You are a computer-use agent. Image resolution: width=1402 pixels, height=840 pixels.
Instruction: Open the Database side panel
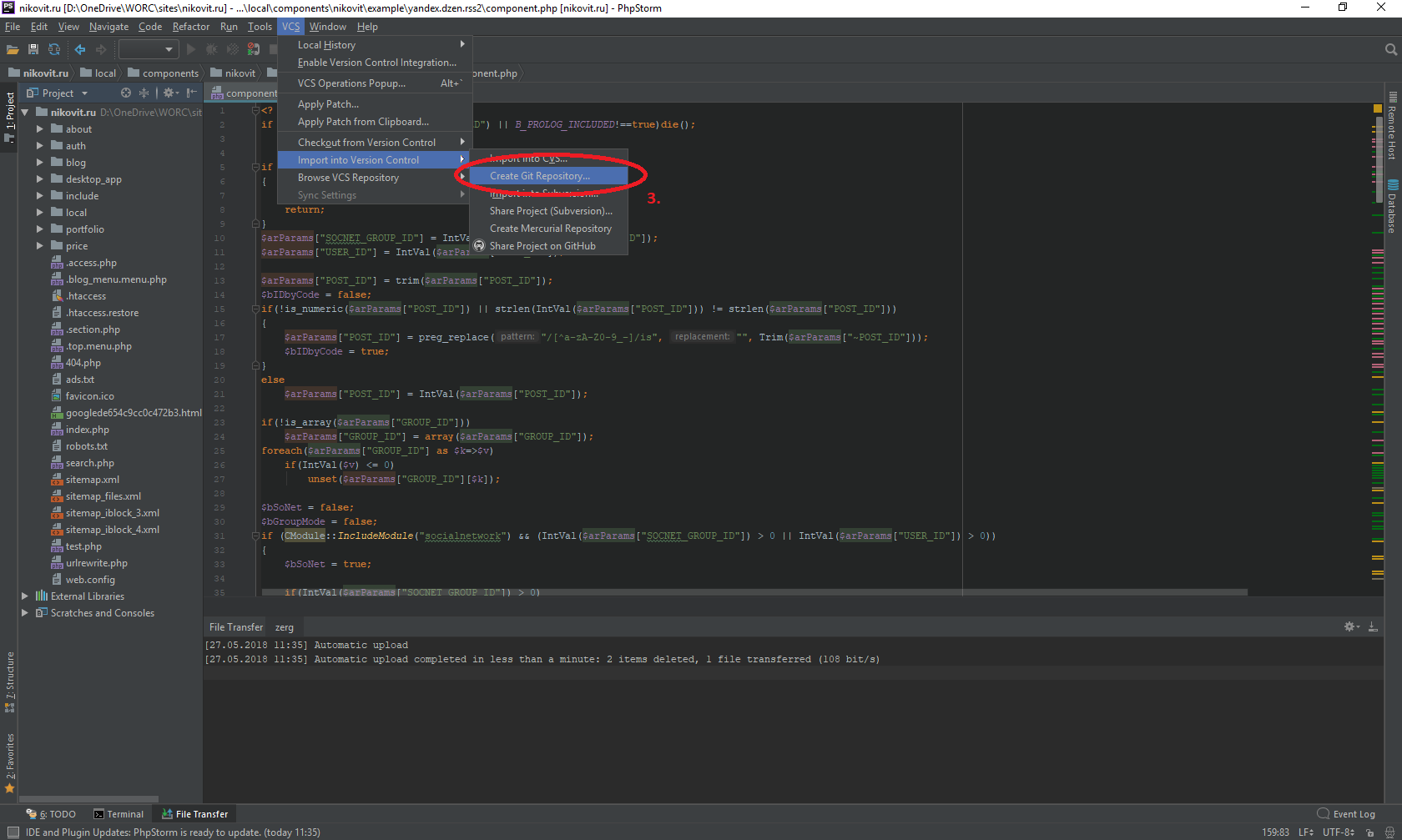tap(1392, 207)
